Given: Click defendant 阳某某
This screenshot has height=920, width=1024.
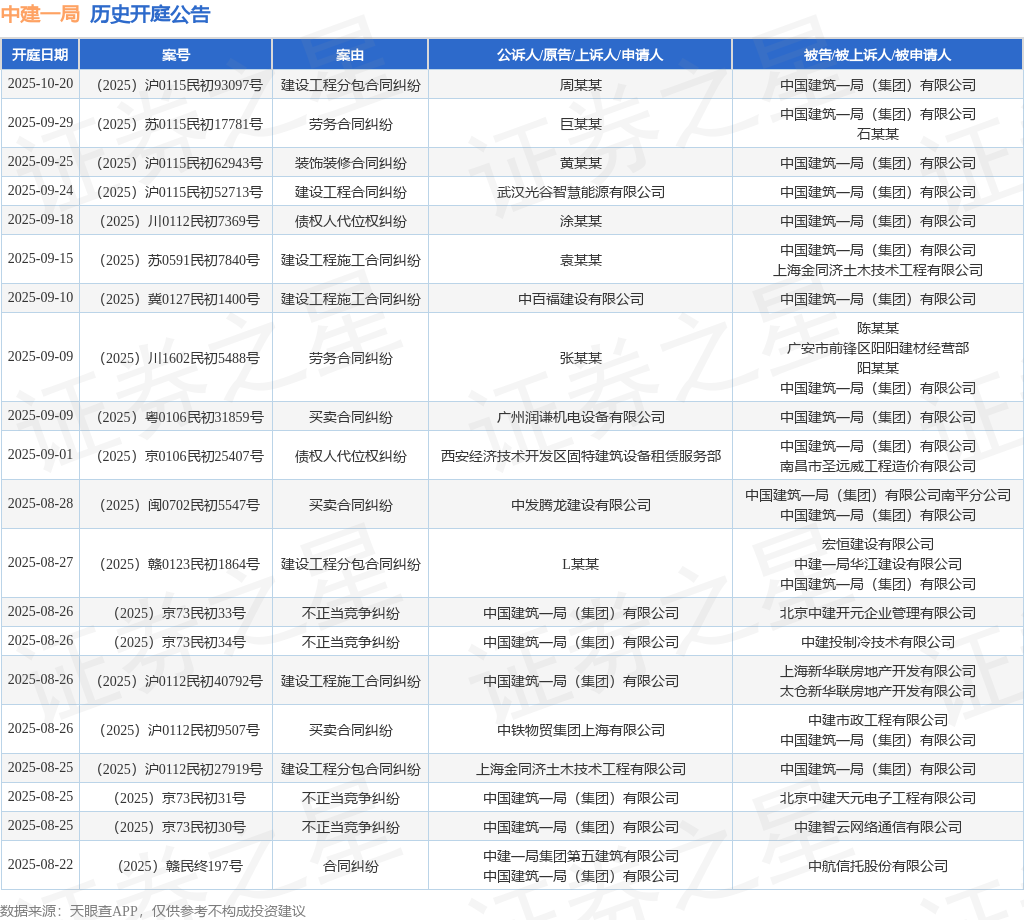Looking at the screenshot, I should coord(878,368).
